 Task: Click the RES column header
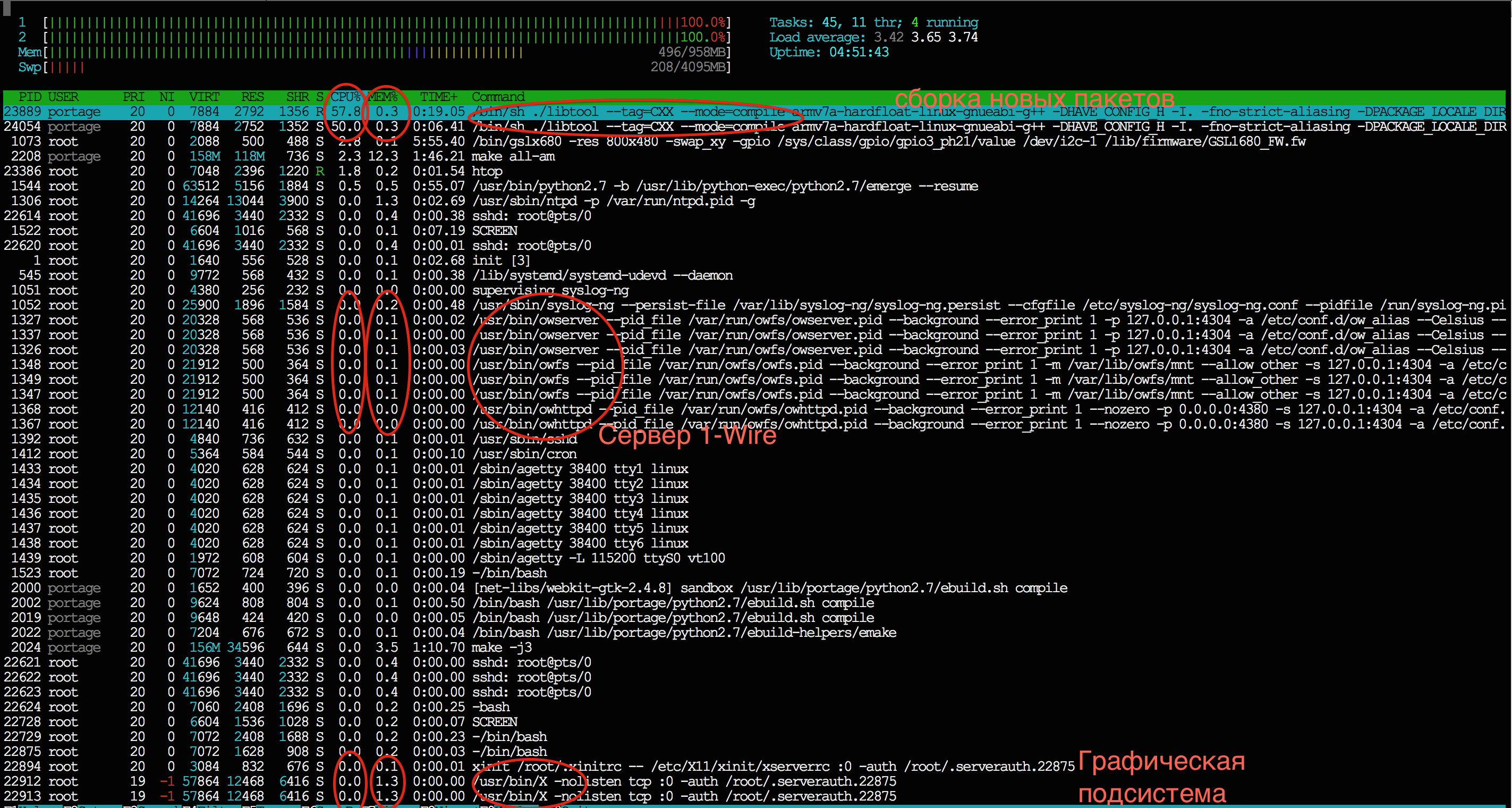point(252,97)
